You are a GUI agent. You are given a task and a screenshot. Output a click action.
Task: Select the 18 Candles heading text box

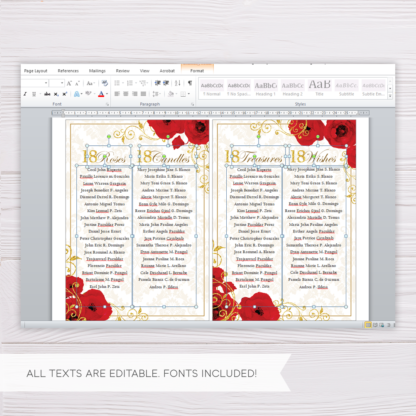[167, 156]
